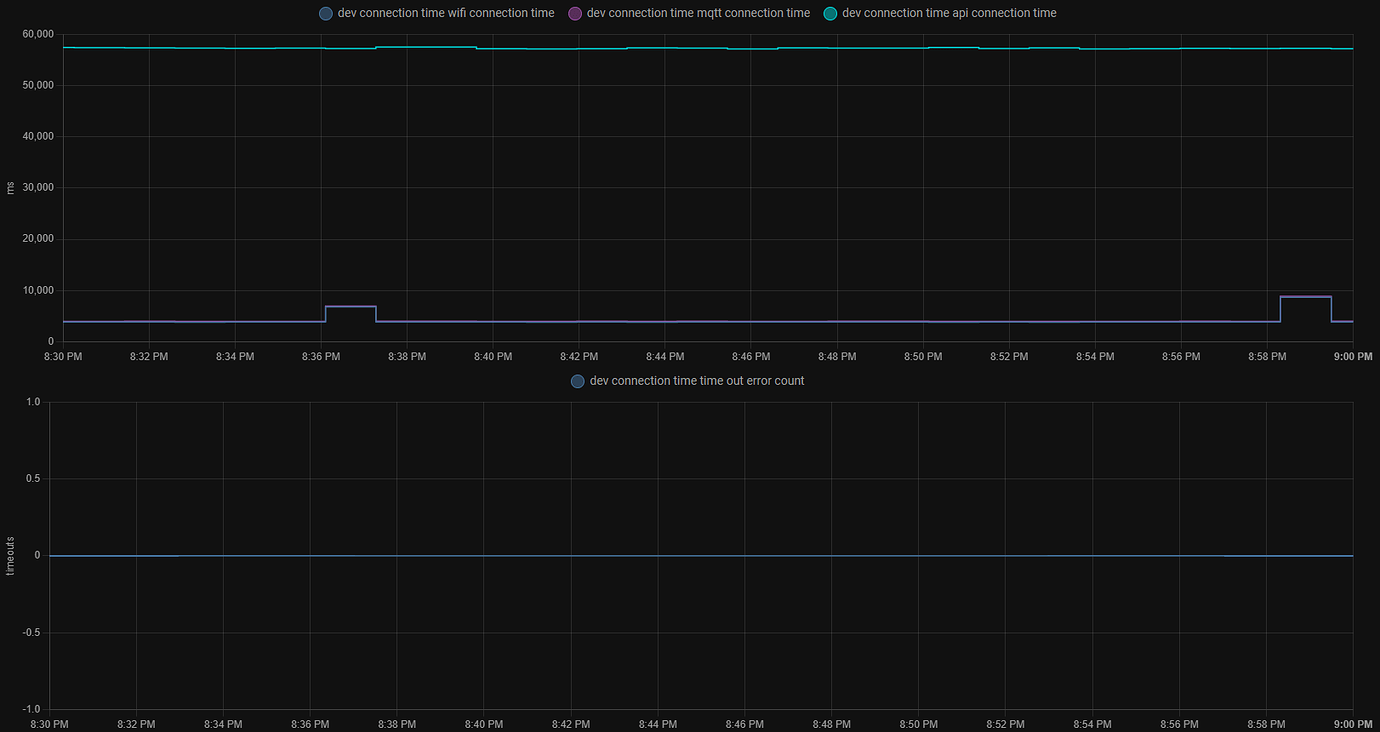The width and height of the screenshot is (1380, 732).
Task: Click the -1.0 y-axis label on the bottom chart
Action: click(x=30, y=709)
